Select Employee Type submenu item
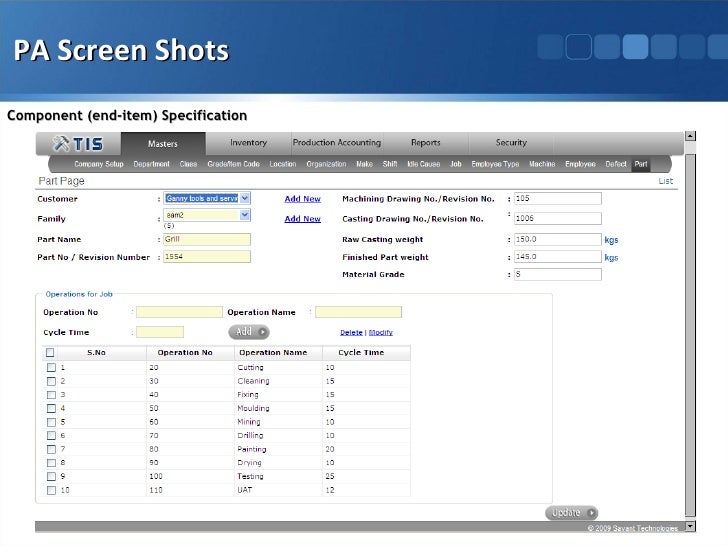This screenshot has height=546, width=728. point(495,164)
